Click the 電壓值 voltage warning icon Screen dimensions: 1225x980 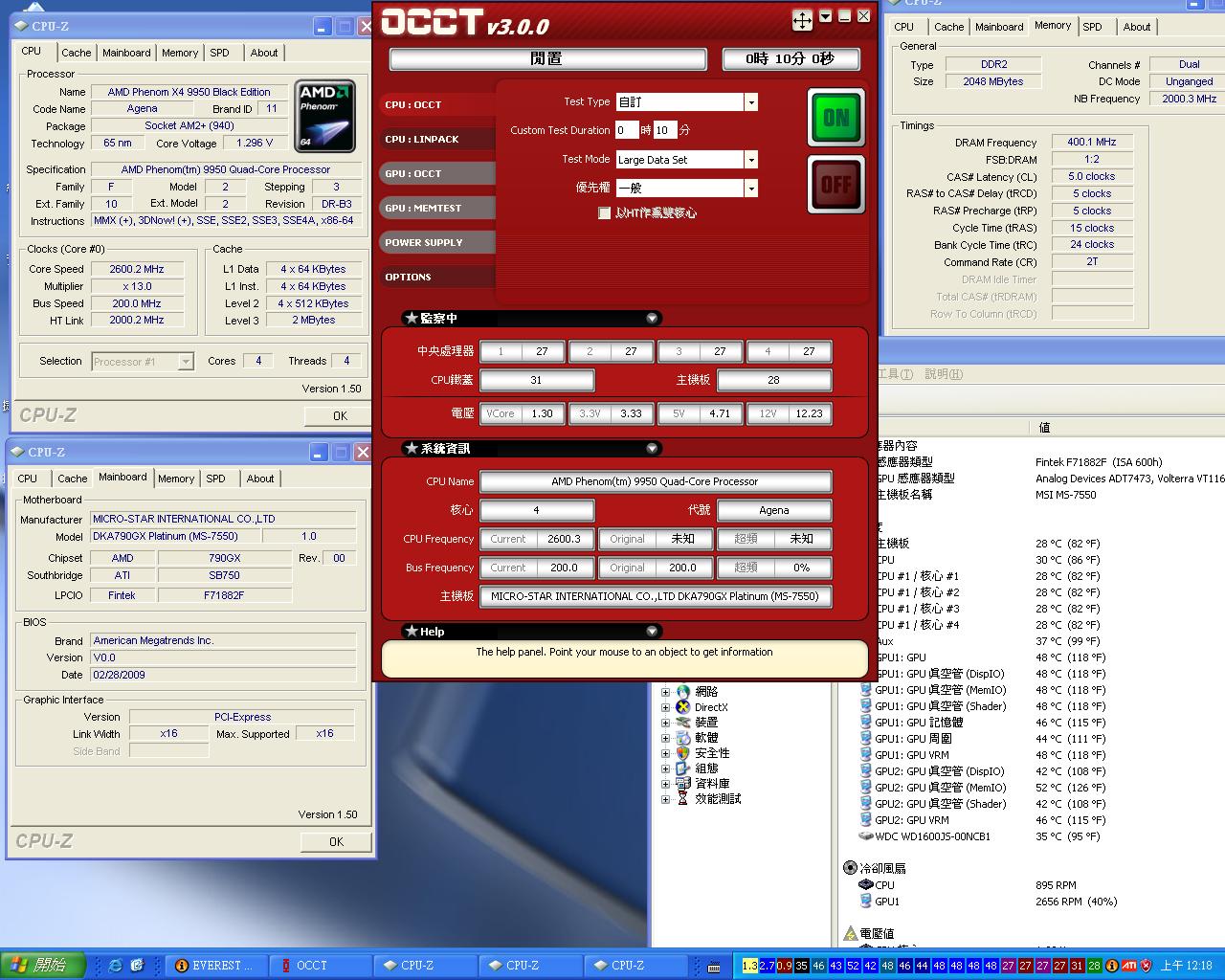(850, 933)
